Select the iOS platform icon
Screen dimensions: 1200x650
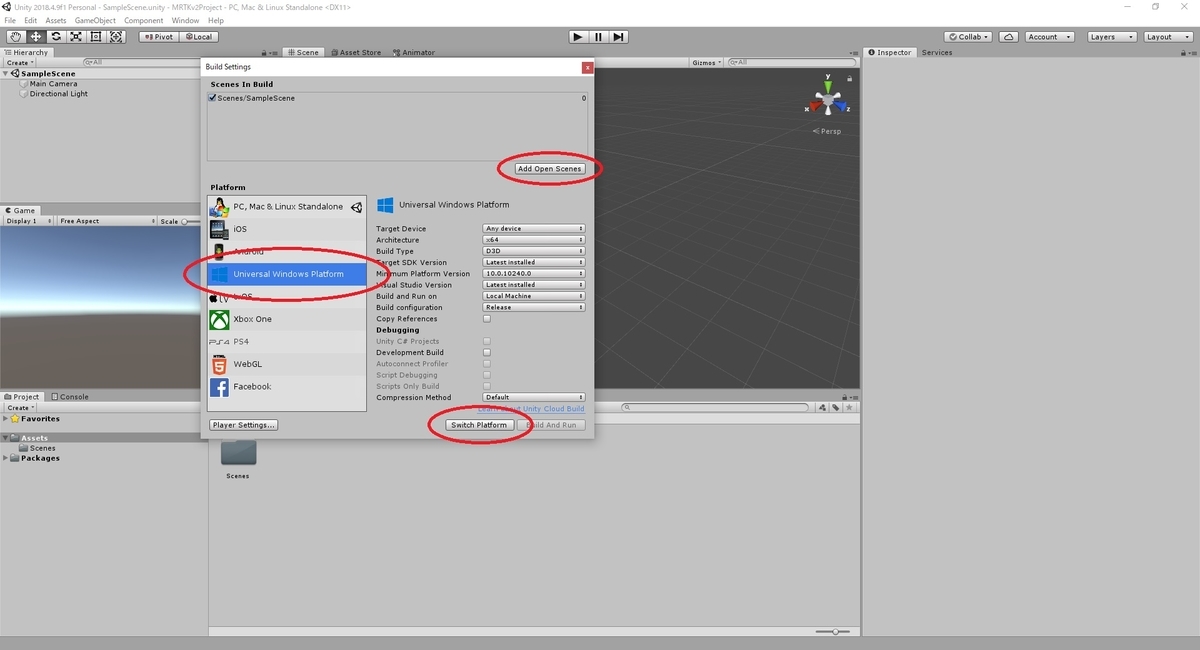click(219, 229)
